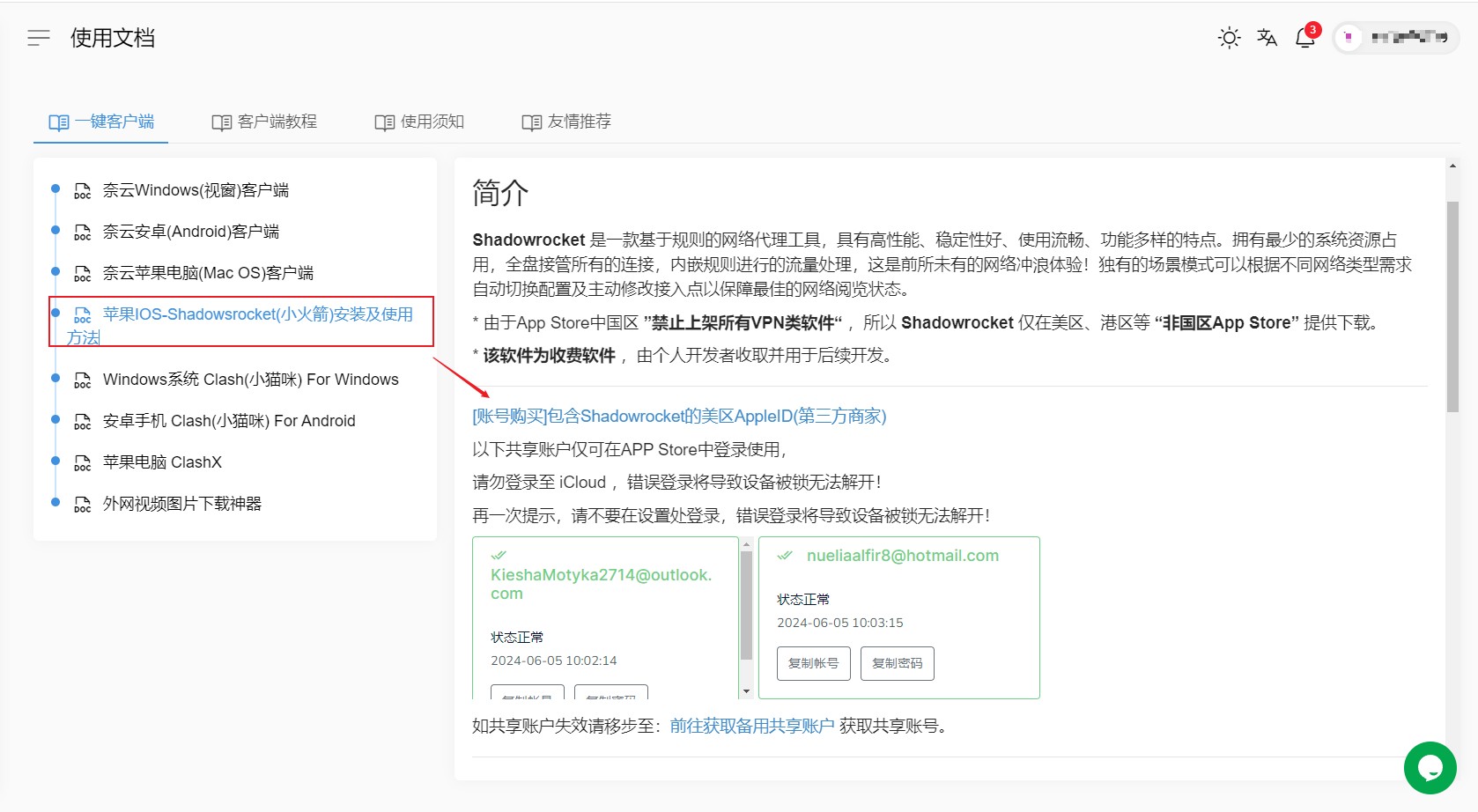
Task: Click 复制帐号 for the hotmail account
Action: pos(814,663)
